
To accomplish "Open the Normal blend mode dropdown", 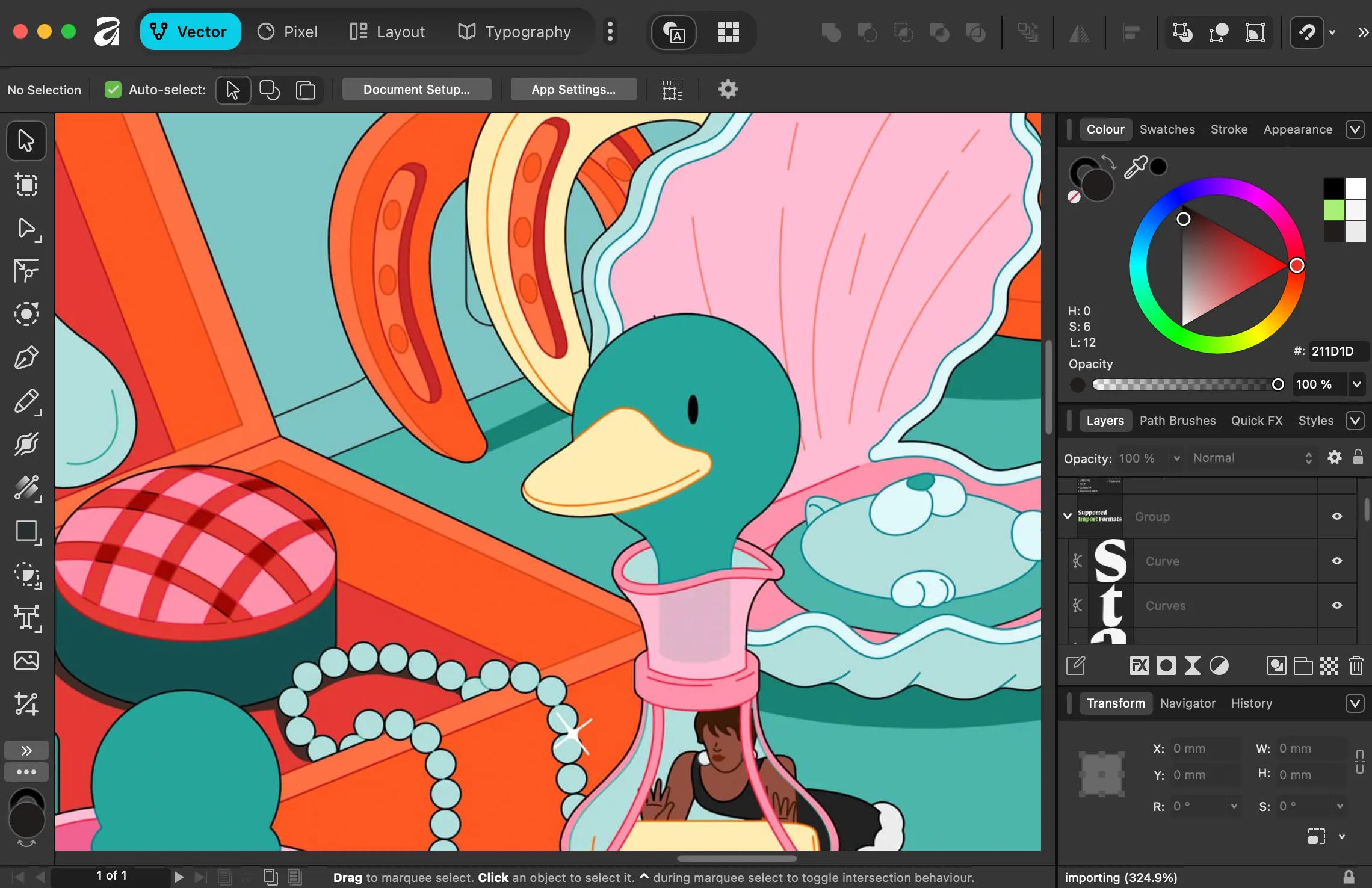I will pos(1252,458).
